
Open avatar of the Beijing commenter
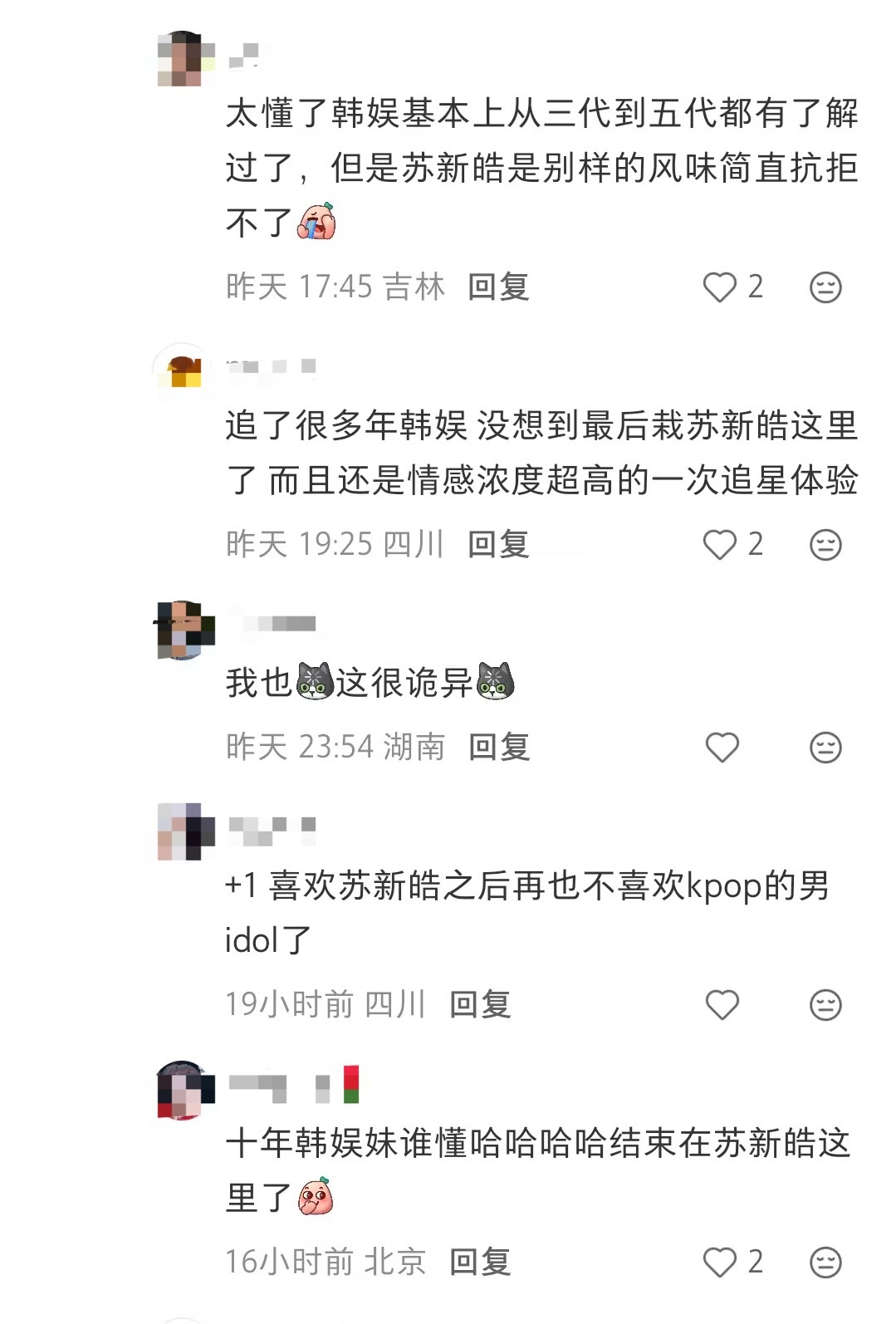184,1090
